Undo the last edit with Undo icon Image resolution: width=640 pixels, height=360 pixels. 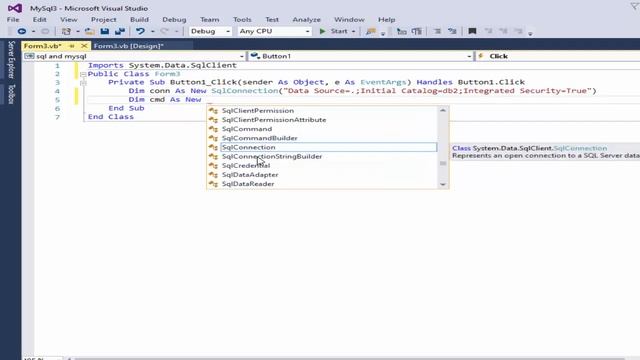click(140, 31)
